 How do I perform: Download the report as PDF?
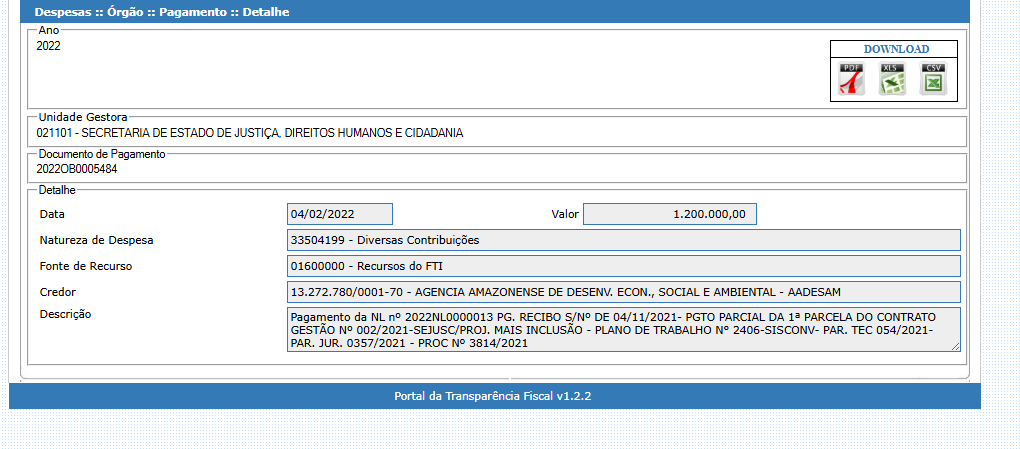pyautogui.click(x=852, y=79)
